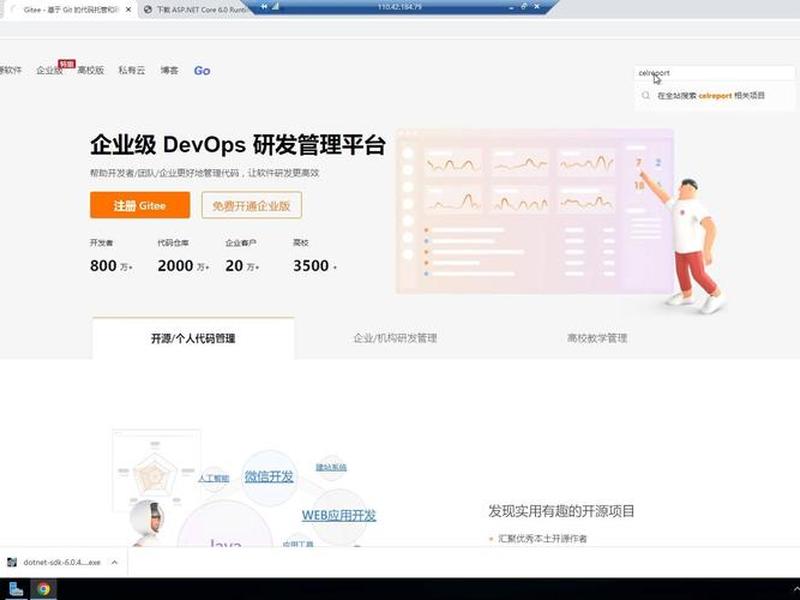Select the 企业/机构研发管理 tab
800x600 pixels.
(395, 338)
